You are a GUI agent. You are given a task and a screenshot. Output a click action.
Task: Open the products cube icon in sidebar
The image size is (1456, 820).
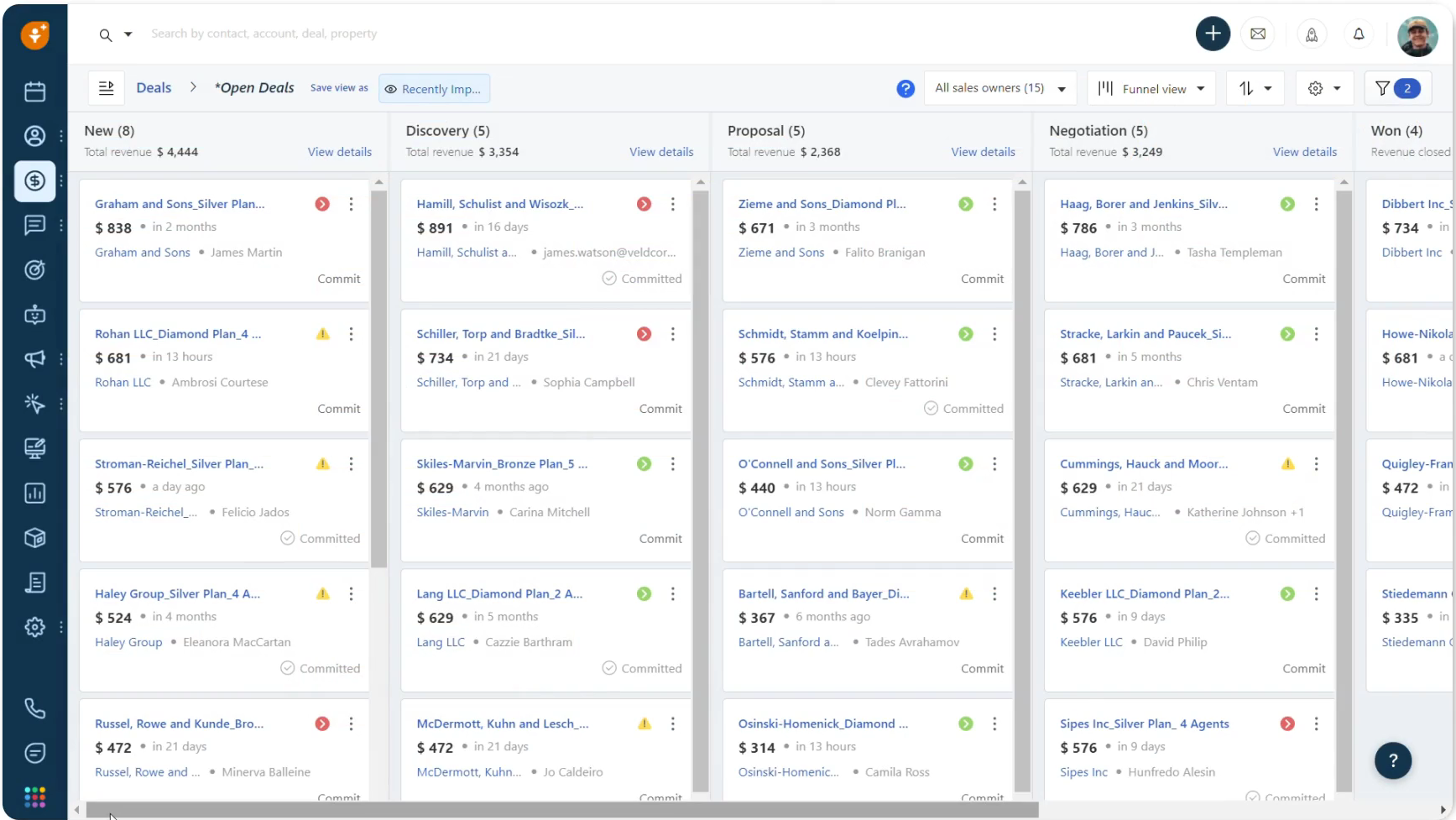pos(34,538)
